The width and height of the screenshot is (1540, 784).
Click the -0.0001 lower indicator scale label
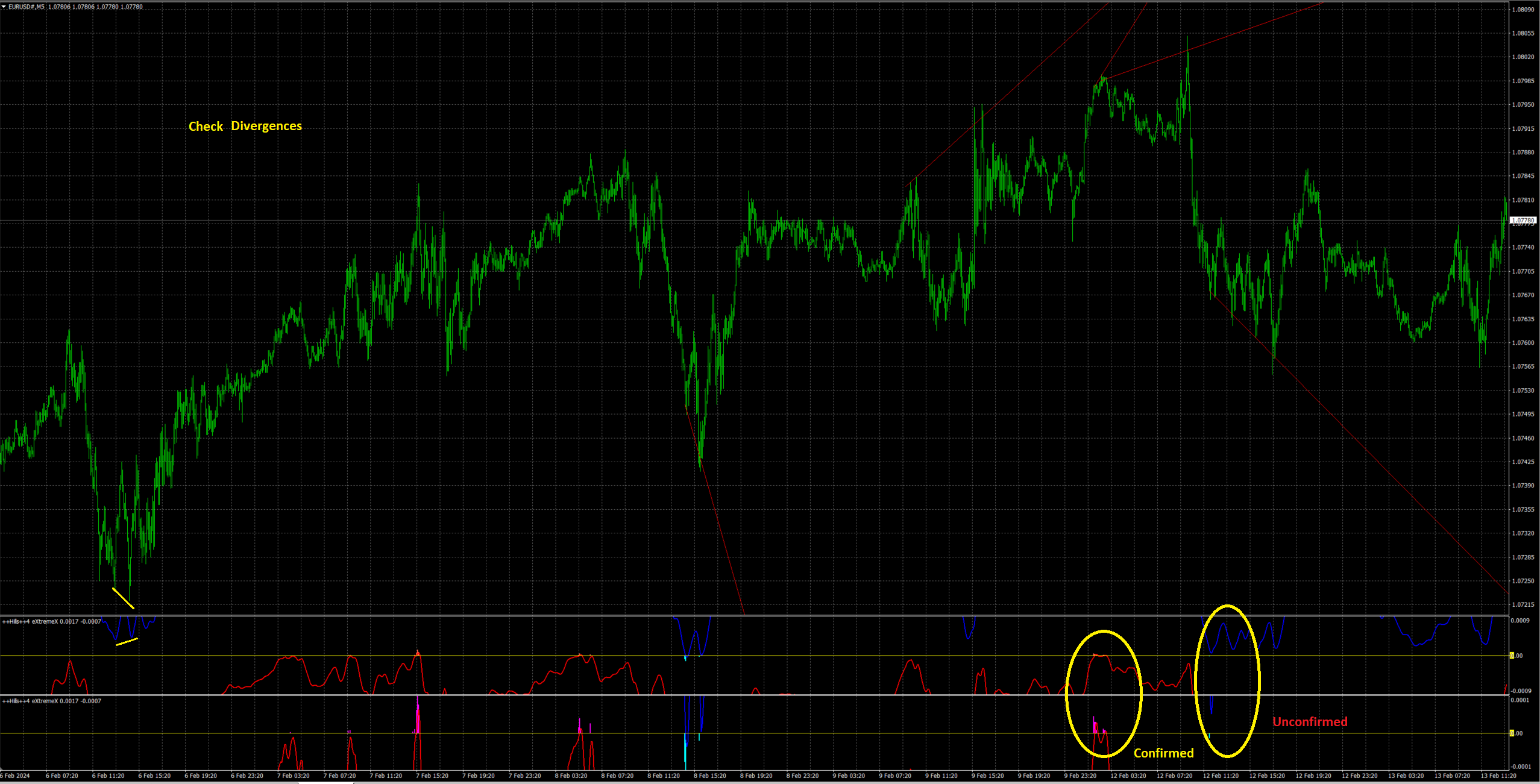click(1521, 767)
